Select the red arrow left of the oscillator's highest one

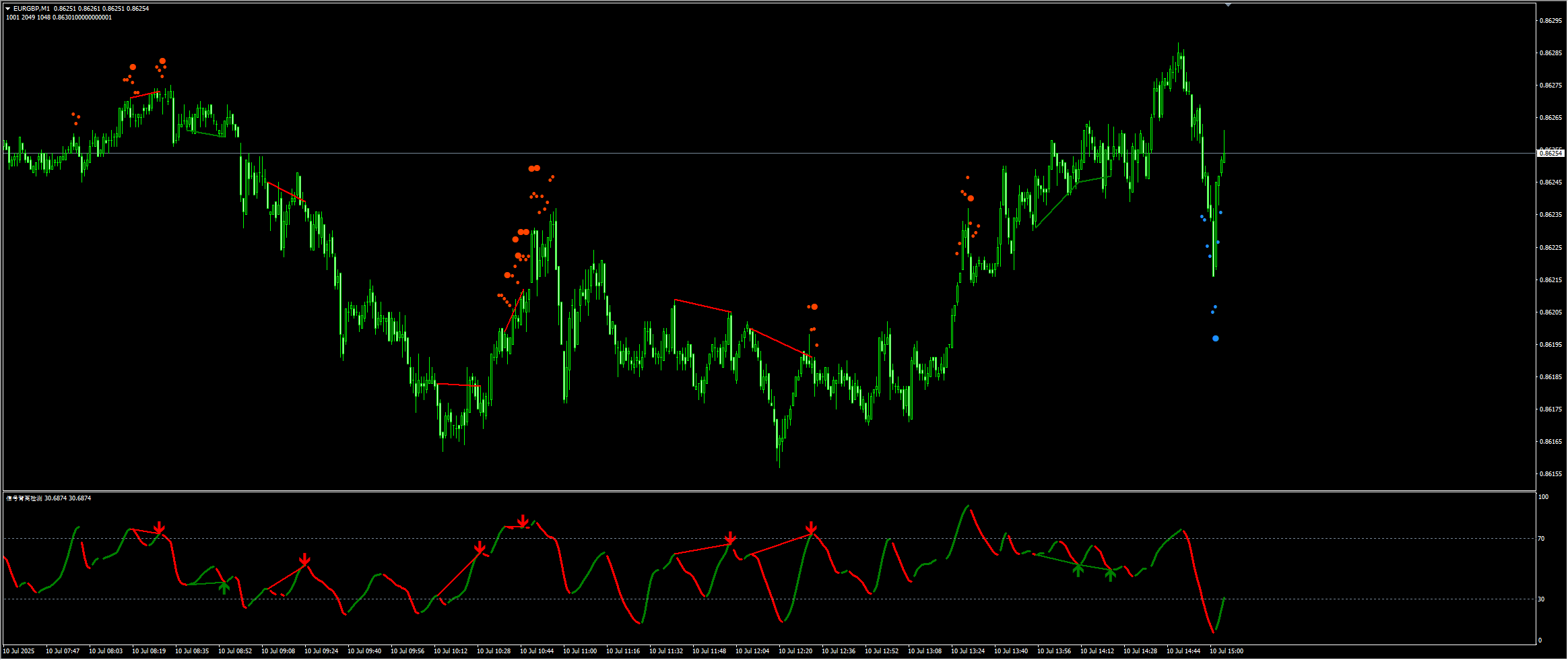pyautogui.click(x=480, y=548)
